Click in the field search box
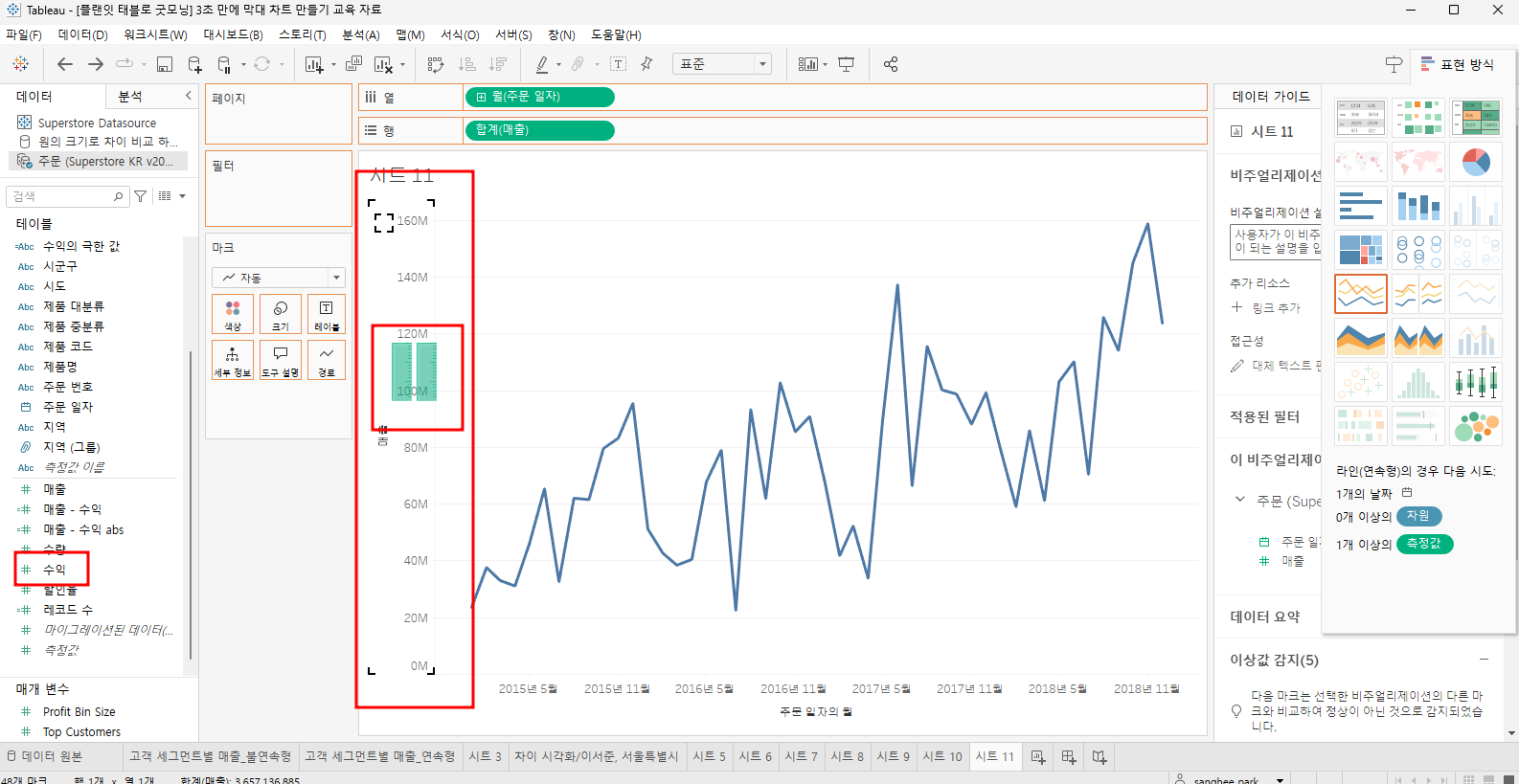Image resolution: width=1519 pixels, height=784 pixels. coord(66,196)
